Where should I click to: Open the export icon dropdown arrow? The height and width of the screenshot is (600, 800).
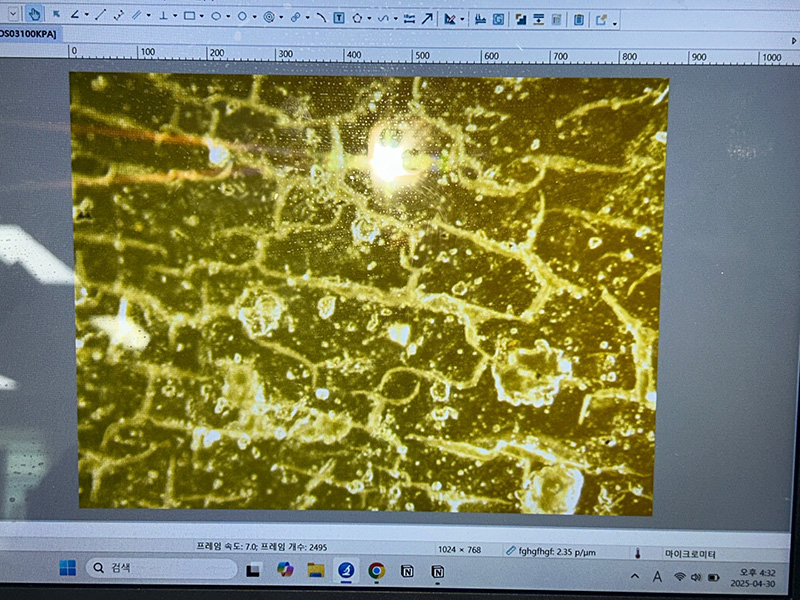614,20
